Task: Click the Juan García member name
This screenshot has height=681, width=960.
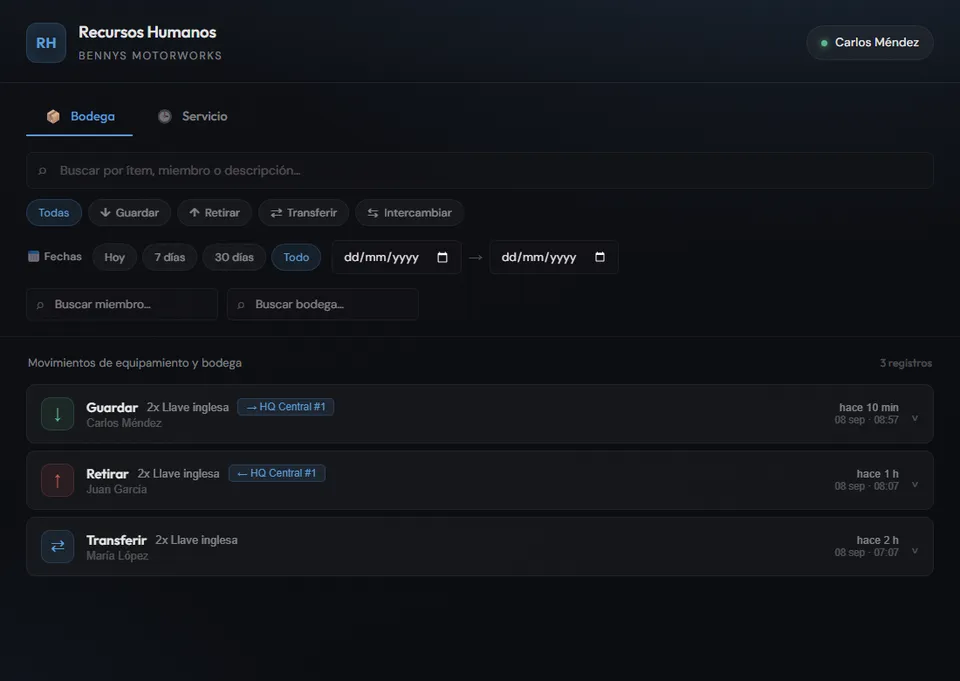Action: (116, 489)
